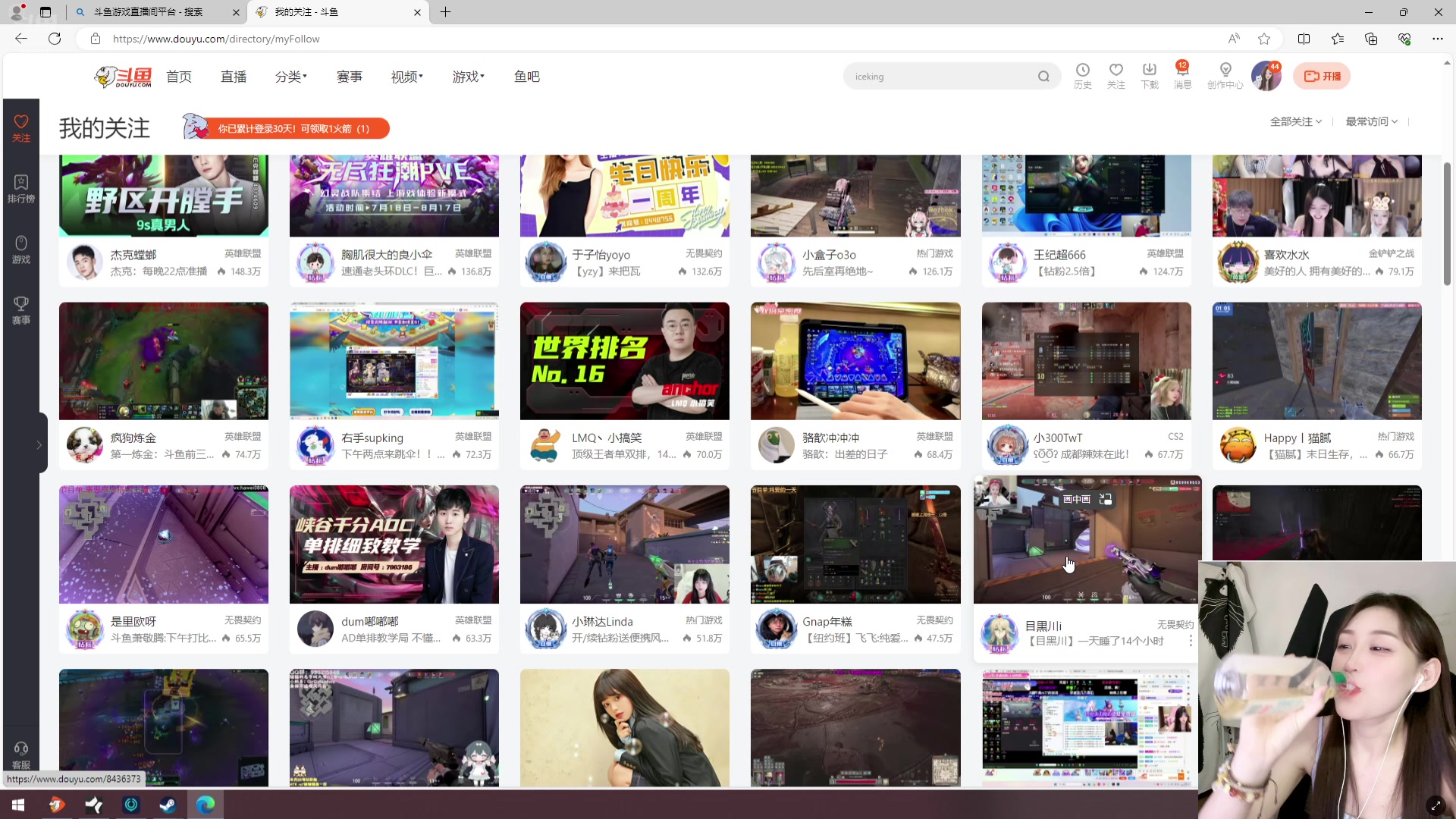The height and width of the screenshot is (819, 1456).
Task: Open the 世界排名 No.16 thumbnail
Action: [x=625, y=361]
